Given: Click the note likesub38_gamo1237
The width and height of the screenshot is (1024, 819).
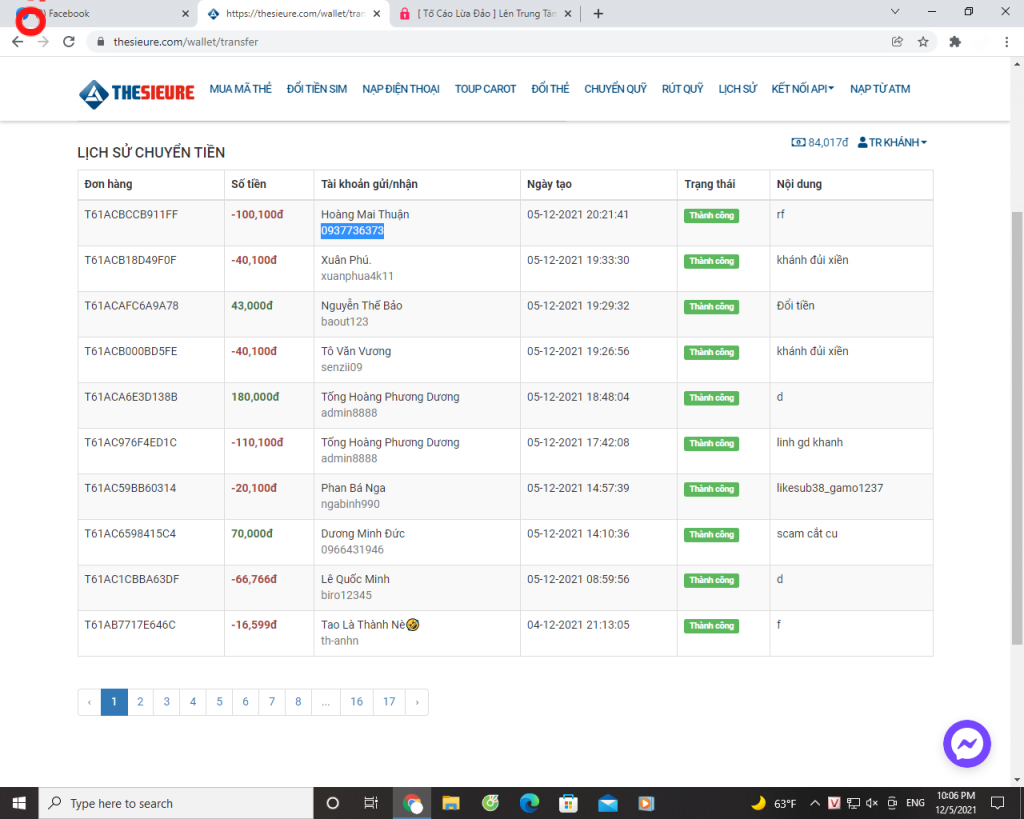Looking at the screenshot, I should [829, 489].
